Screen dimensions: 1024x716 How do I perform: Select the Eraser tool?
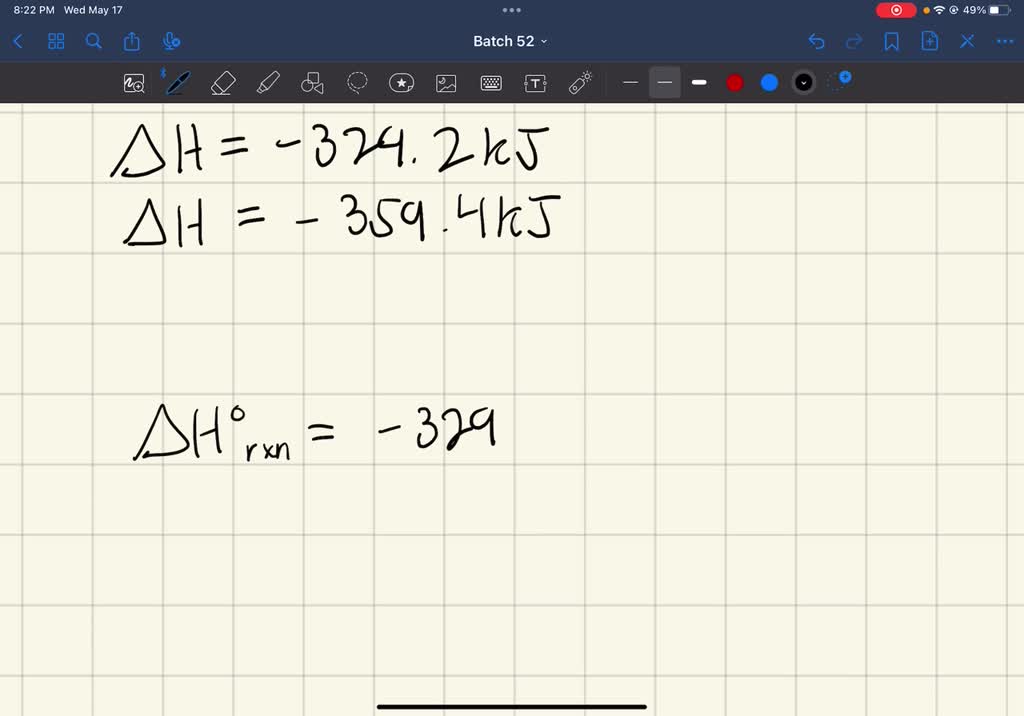222,83
